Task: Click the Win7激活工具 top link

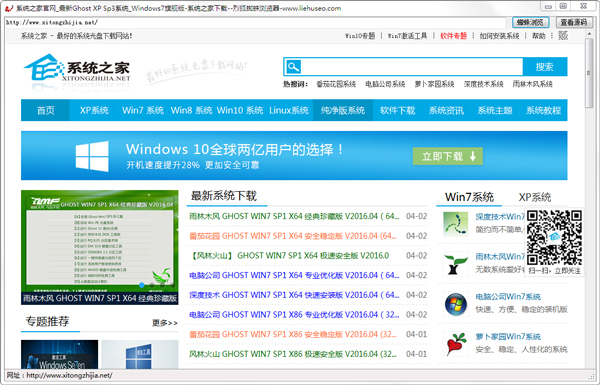Action: (x=407, y=36)
